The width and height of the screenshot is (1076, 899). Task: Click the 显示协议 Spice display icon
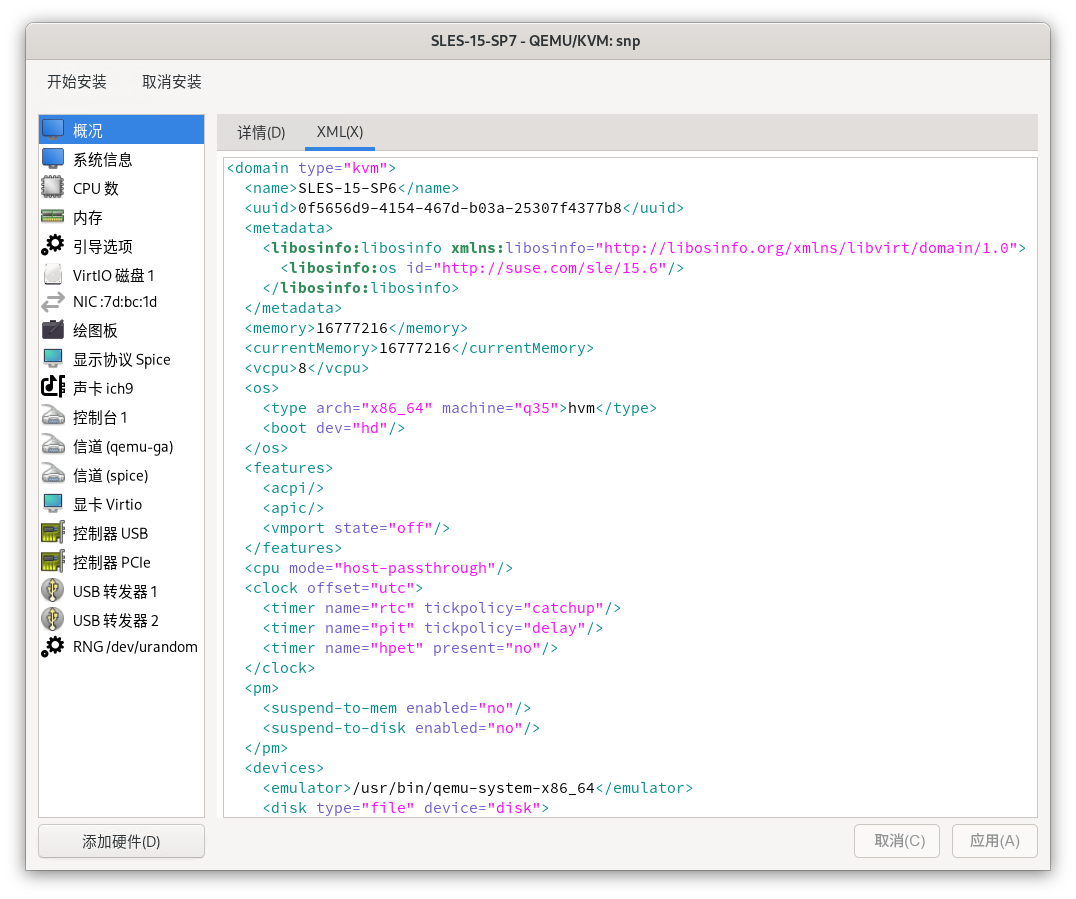coord(53,359)
